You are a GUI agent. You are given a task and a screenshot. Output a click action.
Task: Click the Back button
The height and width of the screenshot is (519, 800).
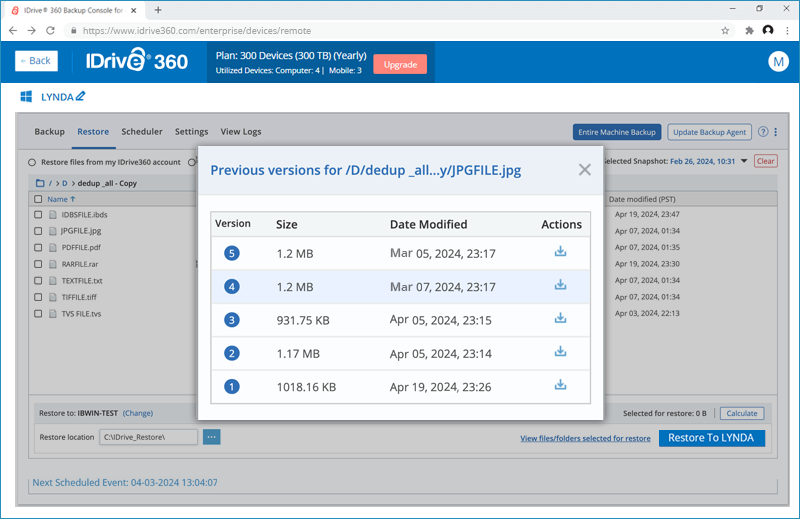click(36, 61)
